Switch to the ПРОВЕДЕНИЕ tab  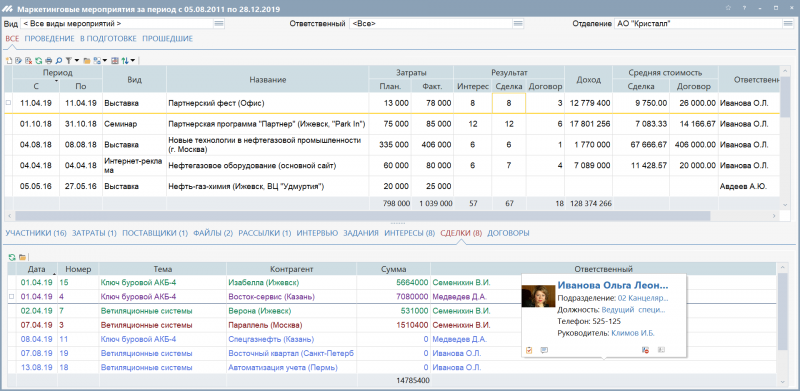[x=49, y=39]
